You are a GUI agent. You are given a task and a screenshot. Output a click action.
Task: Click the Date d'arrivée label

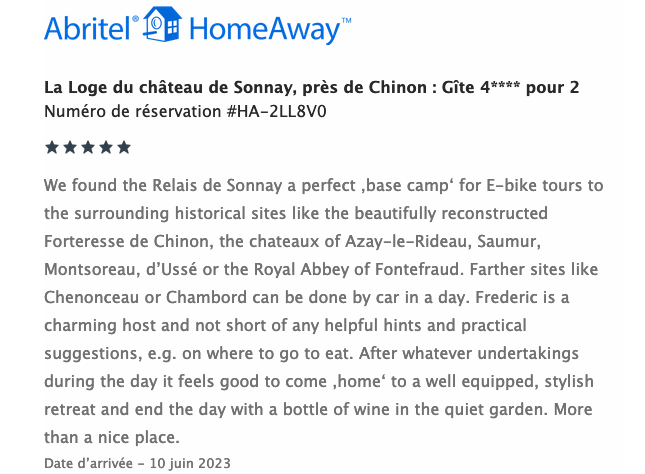tap(88, 463)
